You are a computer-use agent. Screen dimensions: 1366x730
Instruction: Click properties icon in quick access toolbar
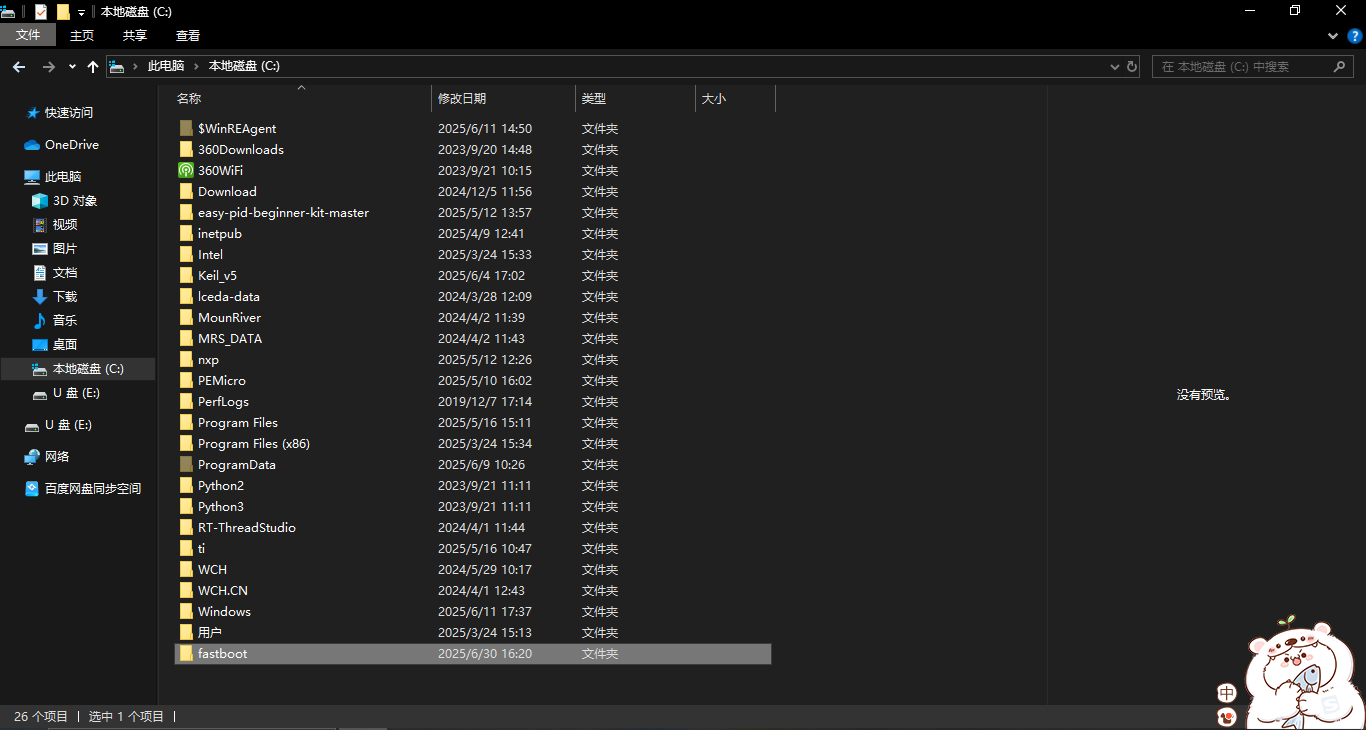pos(41,12)
